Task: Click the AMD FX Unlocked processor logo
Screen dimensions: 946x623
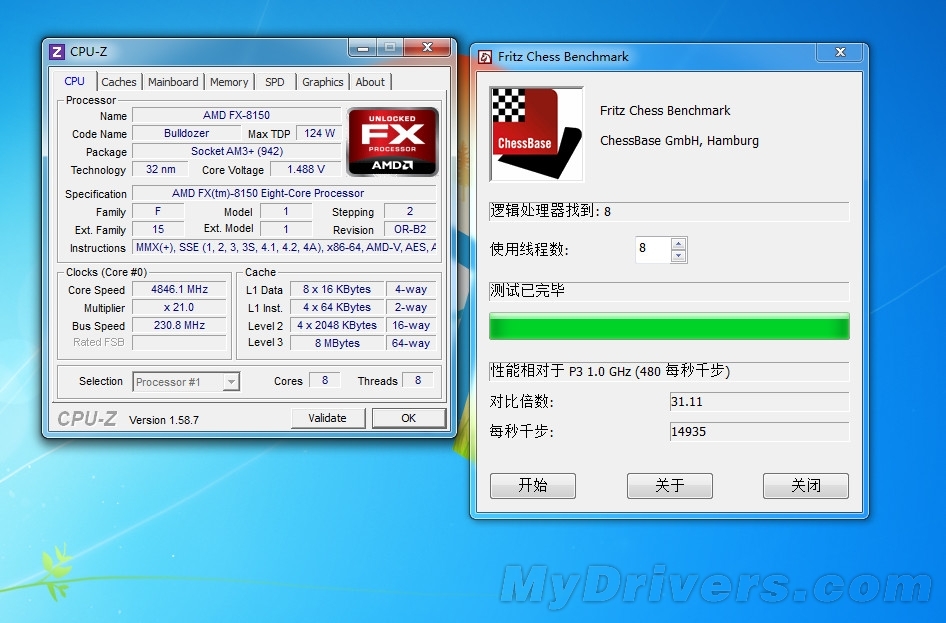Action: coord(393,142)
